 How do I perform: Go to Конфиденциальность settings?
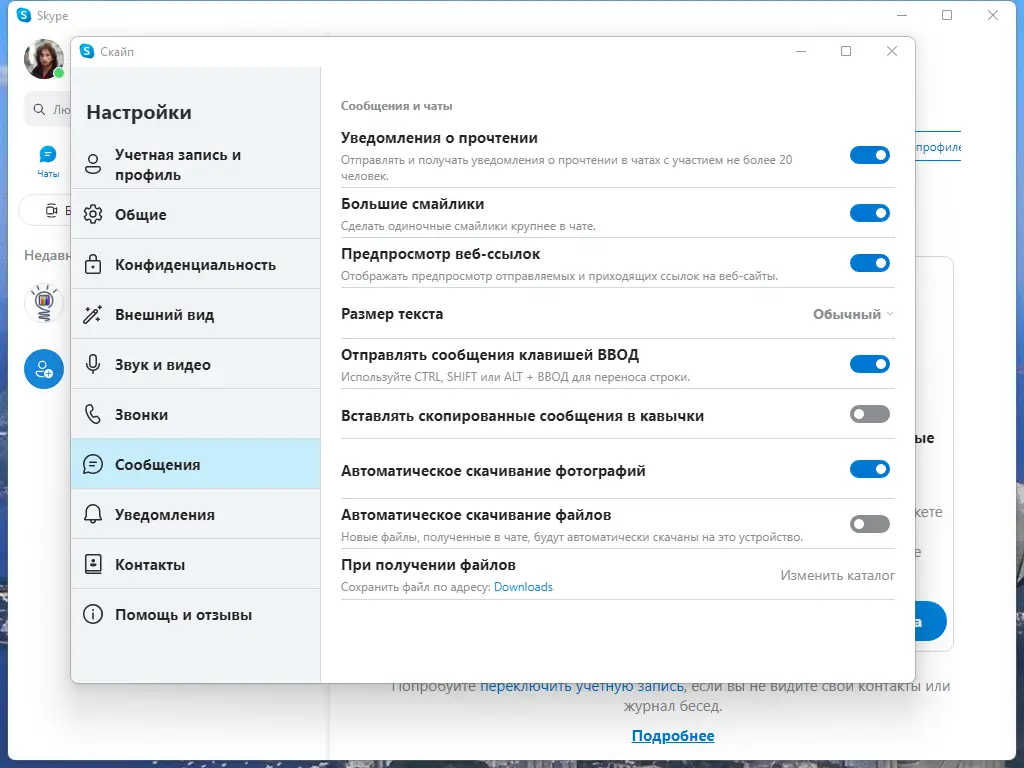tap(196, 264)
